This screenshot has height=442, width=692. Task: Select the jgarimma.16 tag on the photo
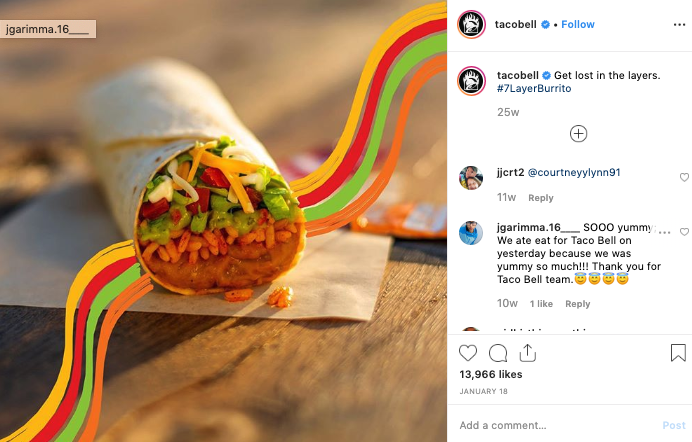pos(48,29)
